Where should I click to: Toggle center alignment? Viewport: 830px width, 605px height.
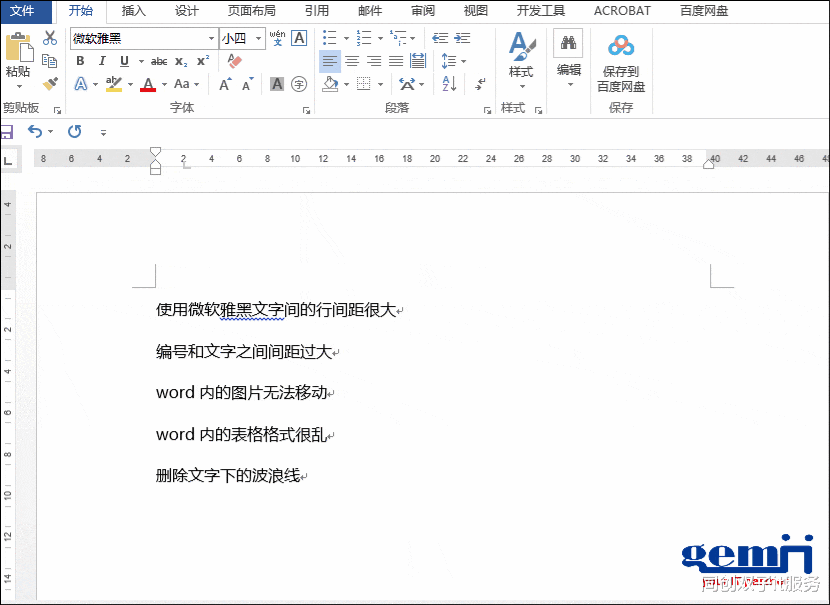point(352,61)
